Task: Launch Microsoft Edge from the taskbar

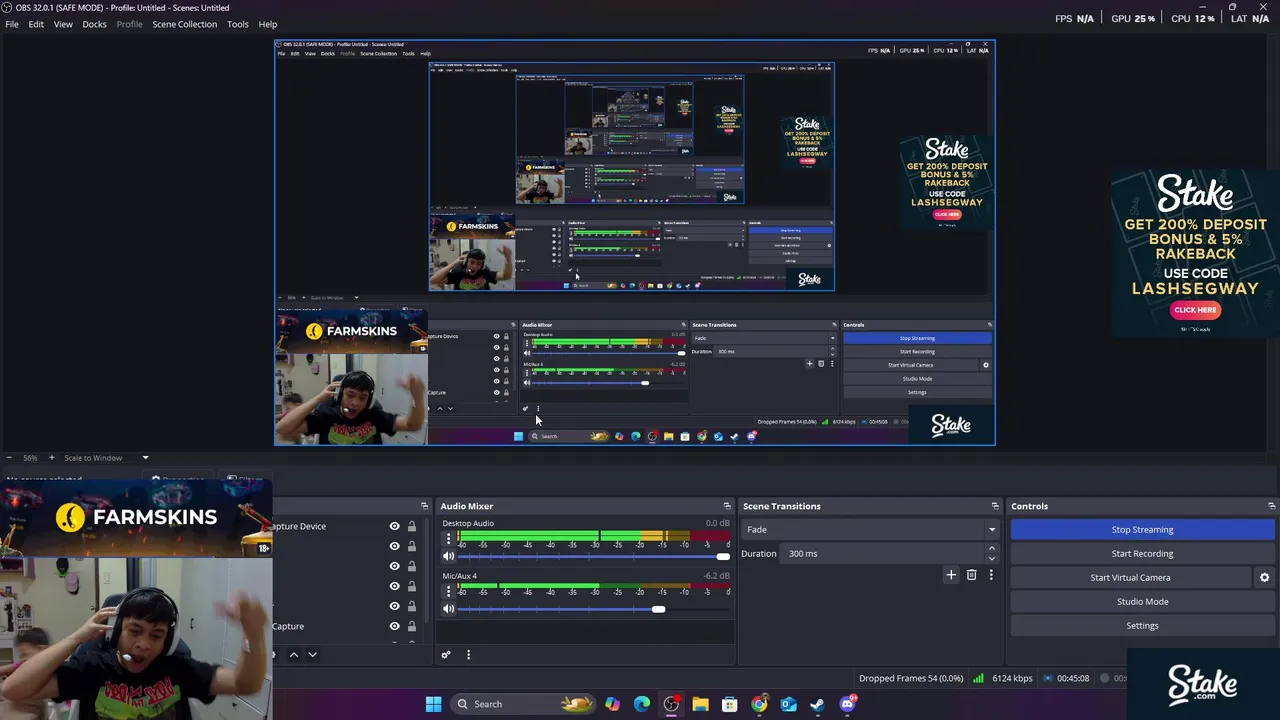Action: pos(641,704)
